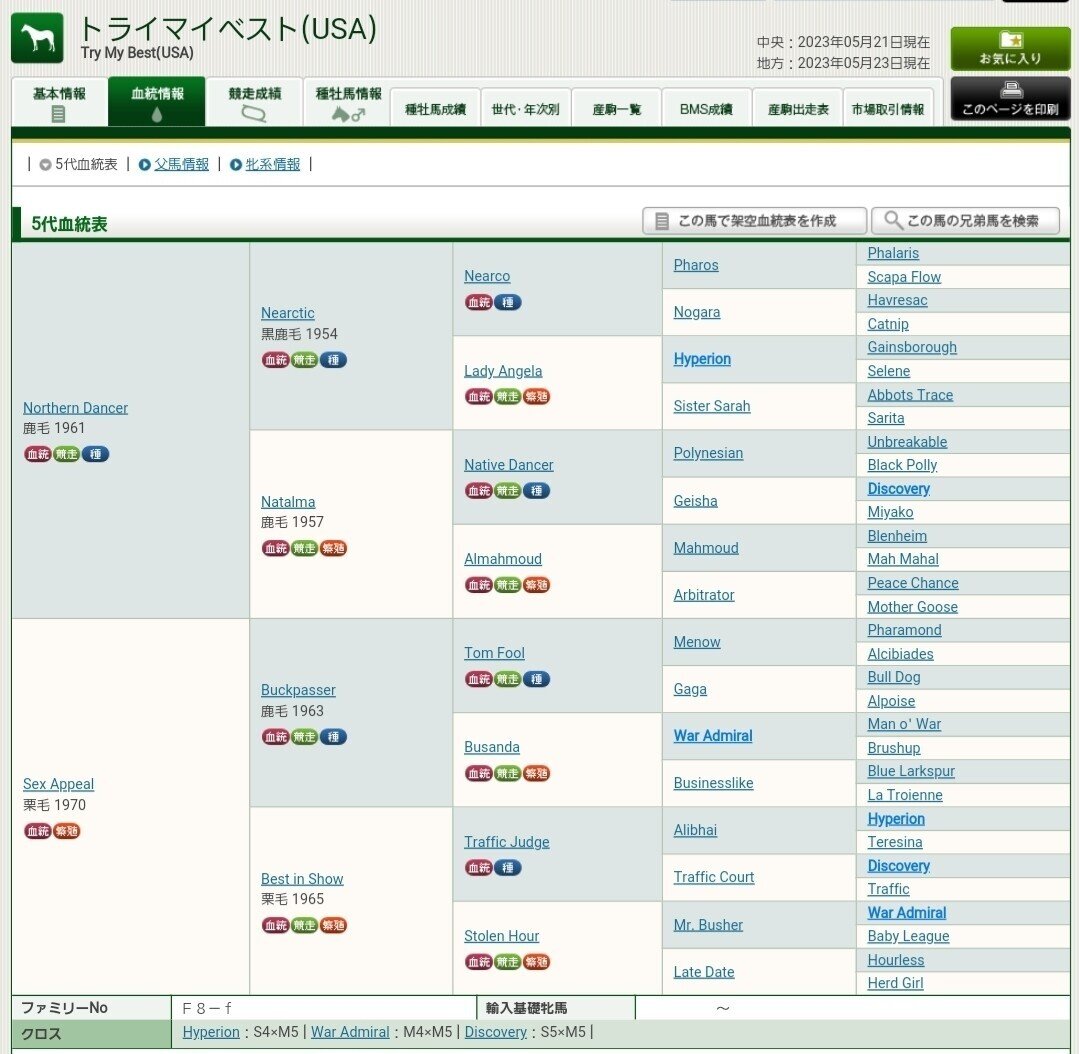Create fictional pedigree with この馬で架空血統表を作成
Image resolution: width=1079 pixels, height=1054 pixels.
point(754,221)
